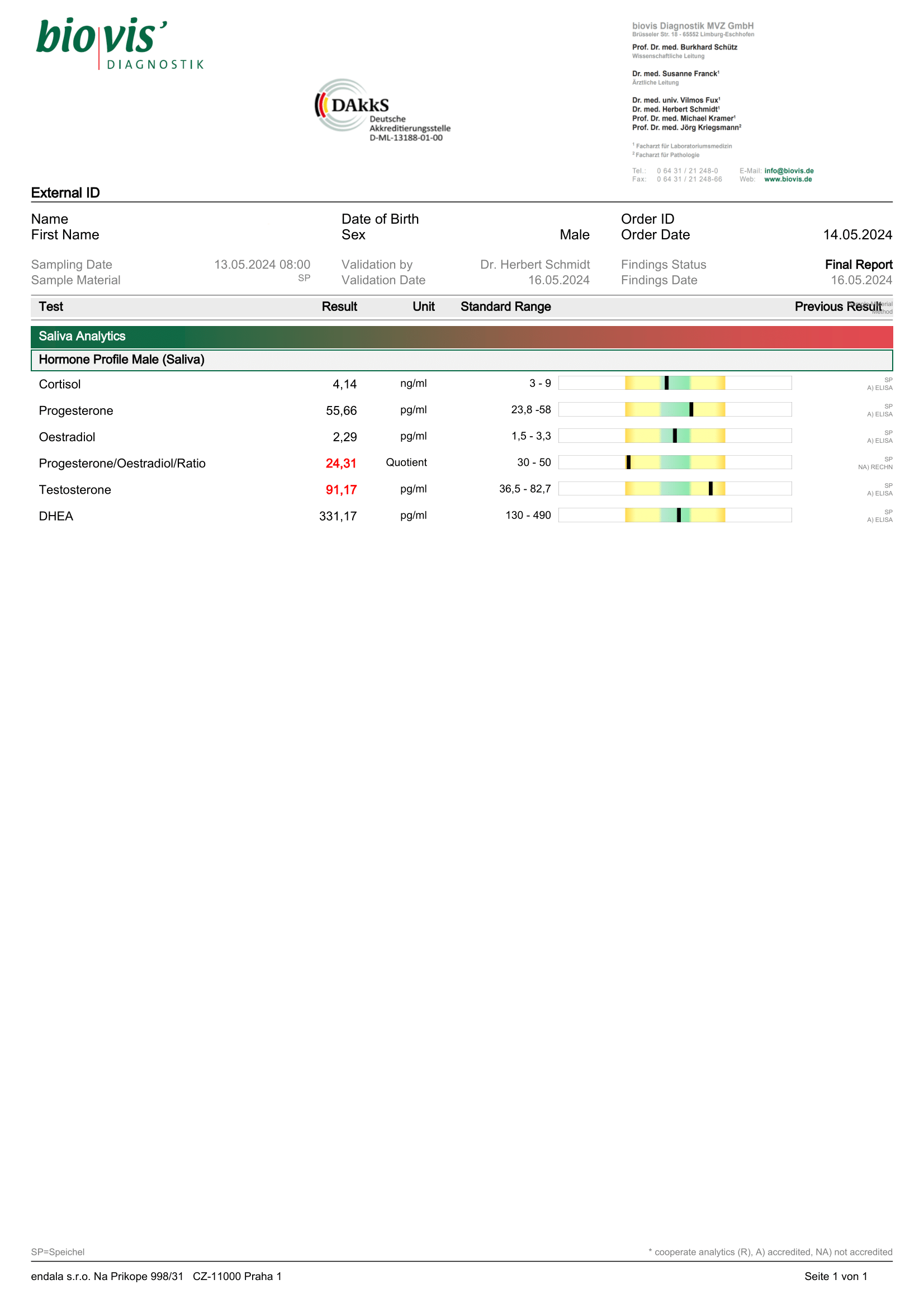The width and height of the screenshot is (924, 1308).
Task: Click the Final Report findings status
Action: click(x=858, y=265)
